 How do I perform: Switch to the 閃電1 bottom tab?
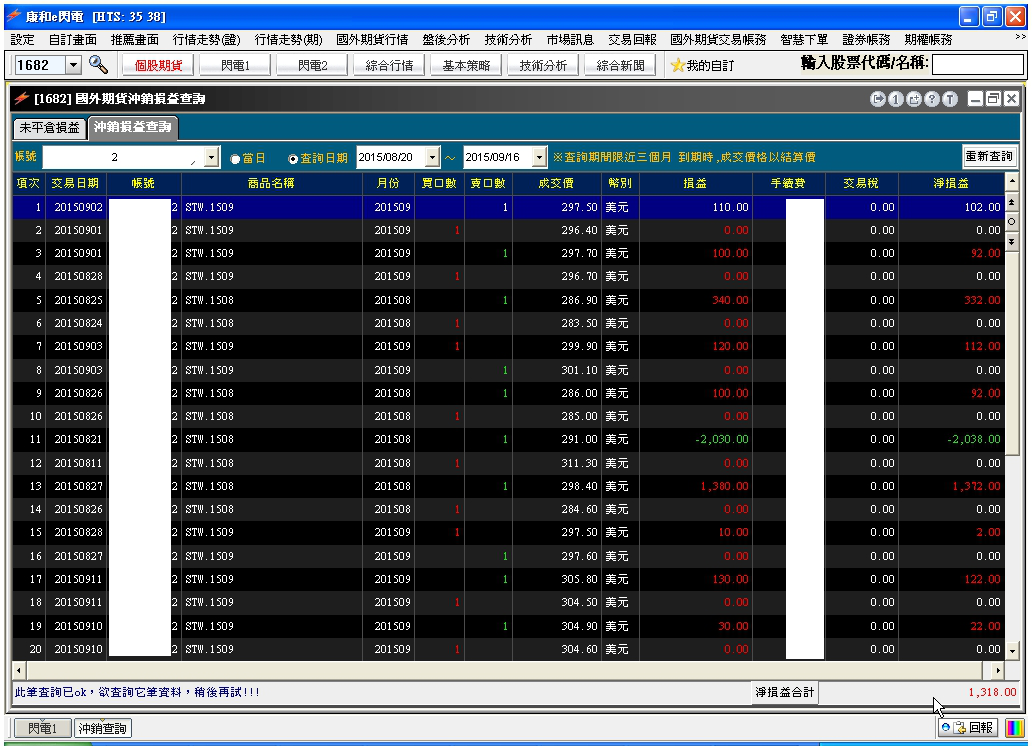click(x=43, y=728)
